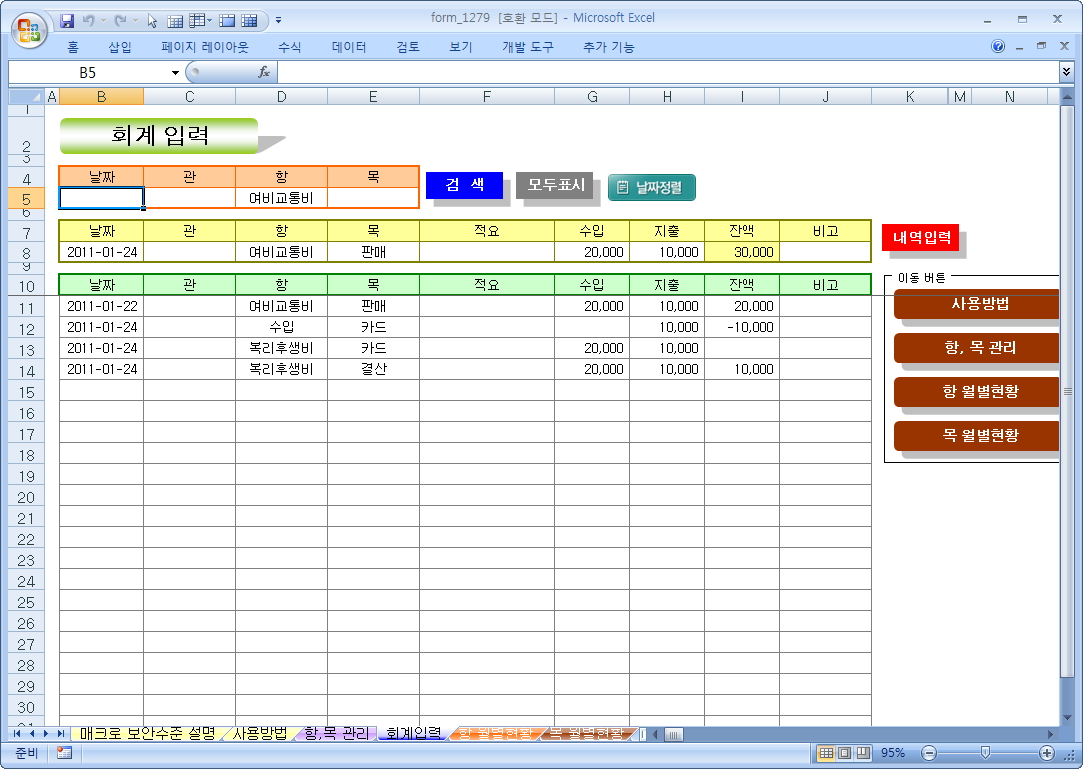Switch to Normal view

tap(826, 753)
